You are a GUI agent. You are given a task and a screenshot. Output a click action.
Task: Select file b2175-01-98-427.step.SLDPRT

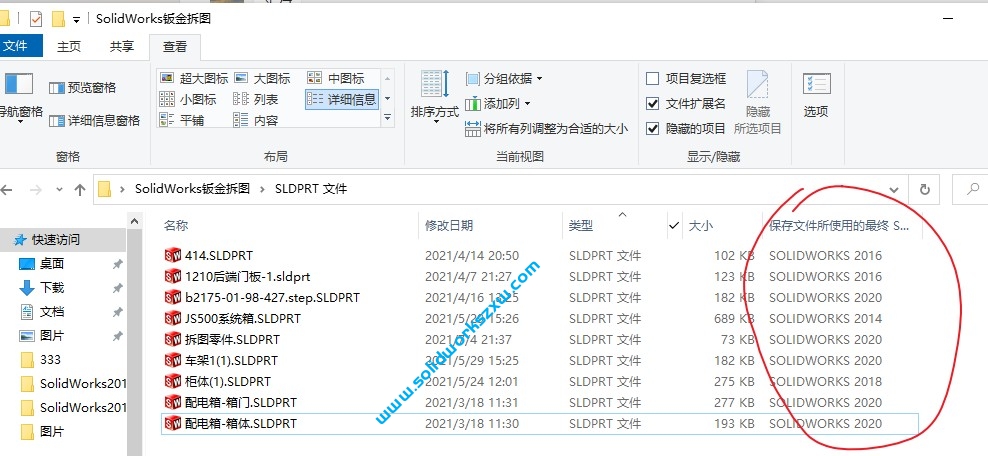pyautogui.click(x=272, y=297)
